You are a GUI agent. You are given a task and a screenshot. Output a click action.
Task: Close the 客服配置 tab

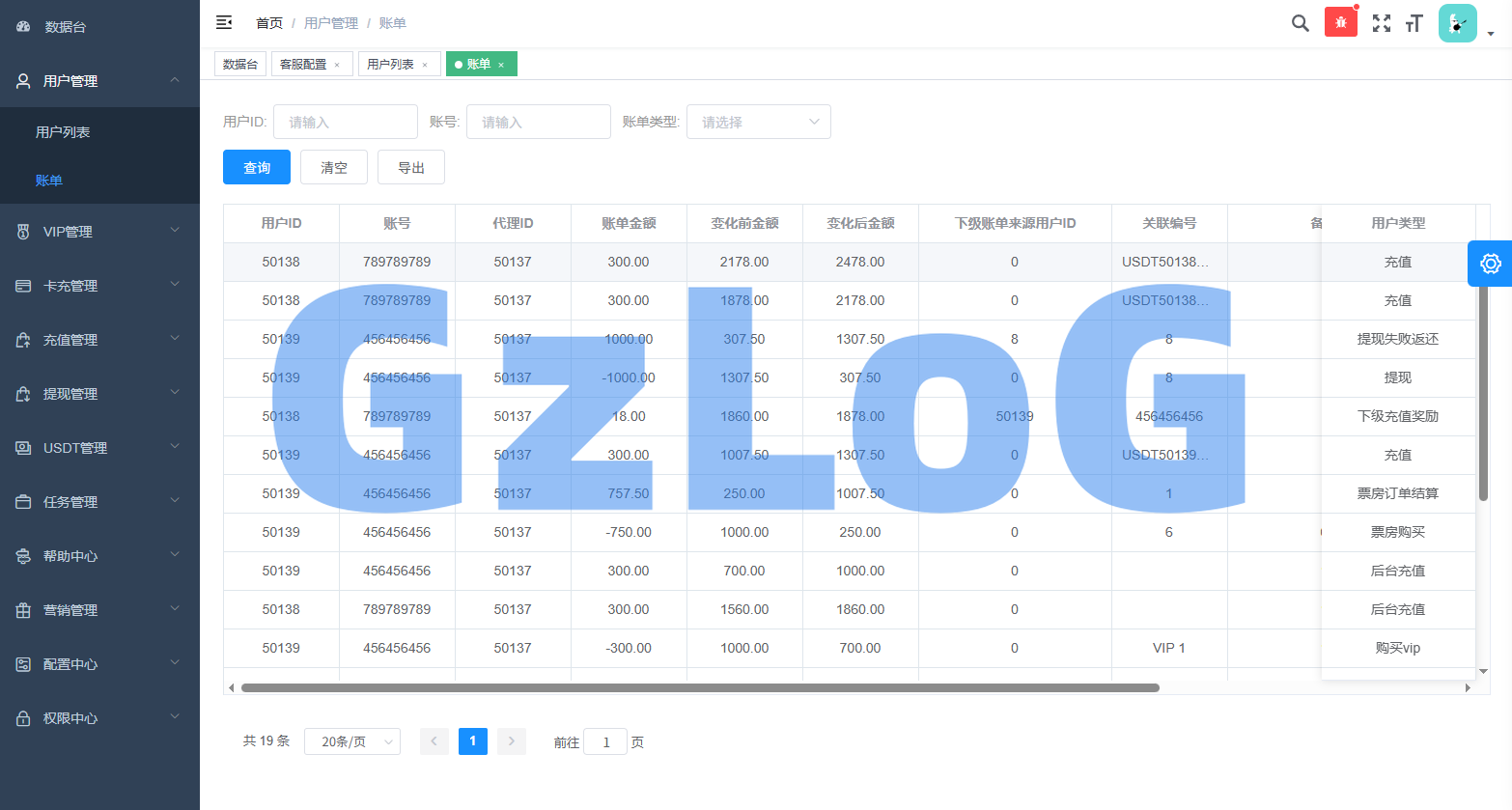337,65
